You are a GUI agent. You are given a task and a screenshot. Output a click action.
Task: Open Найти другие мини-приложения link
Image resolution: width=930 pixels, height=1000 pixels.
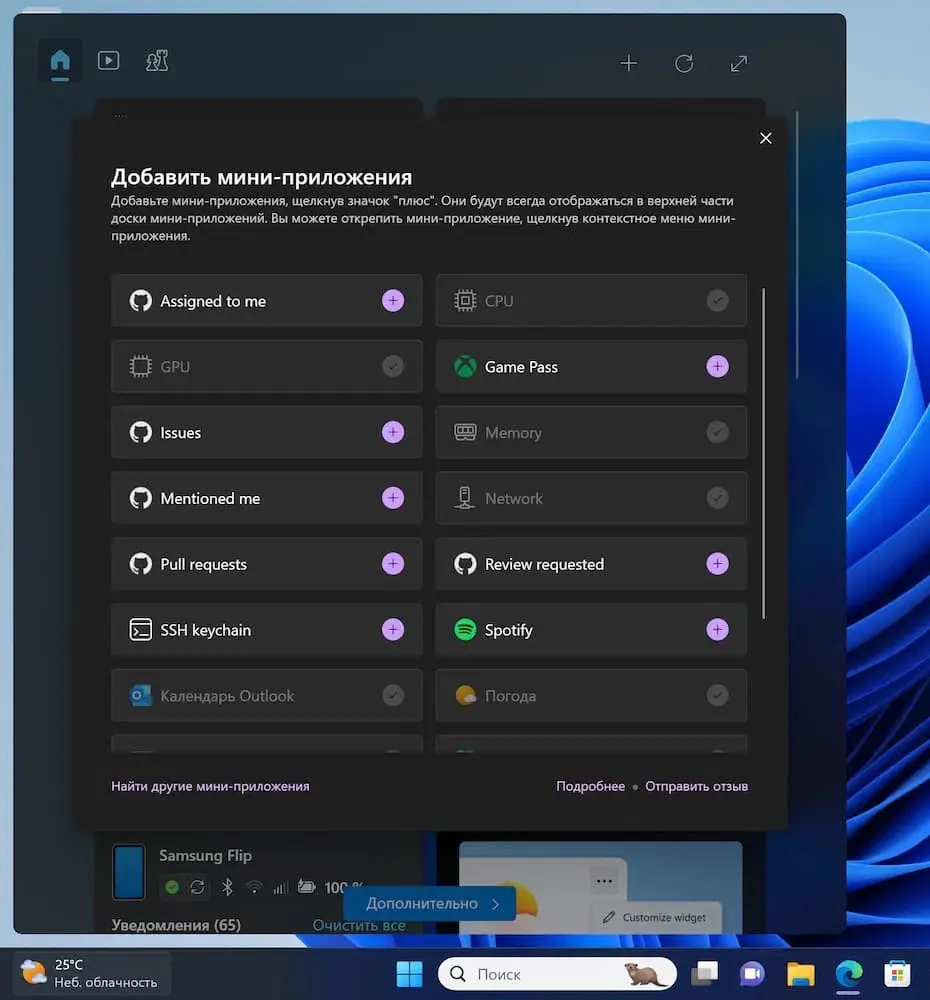[x=210, y=786]
